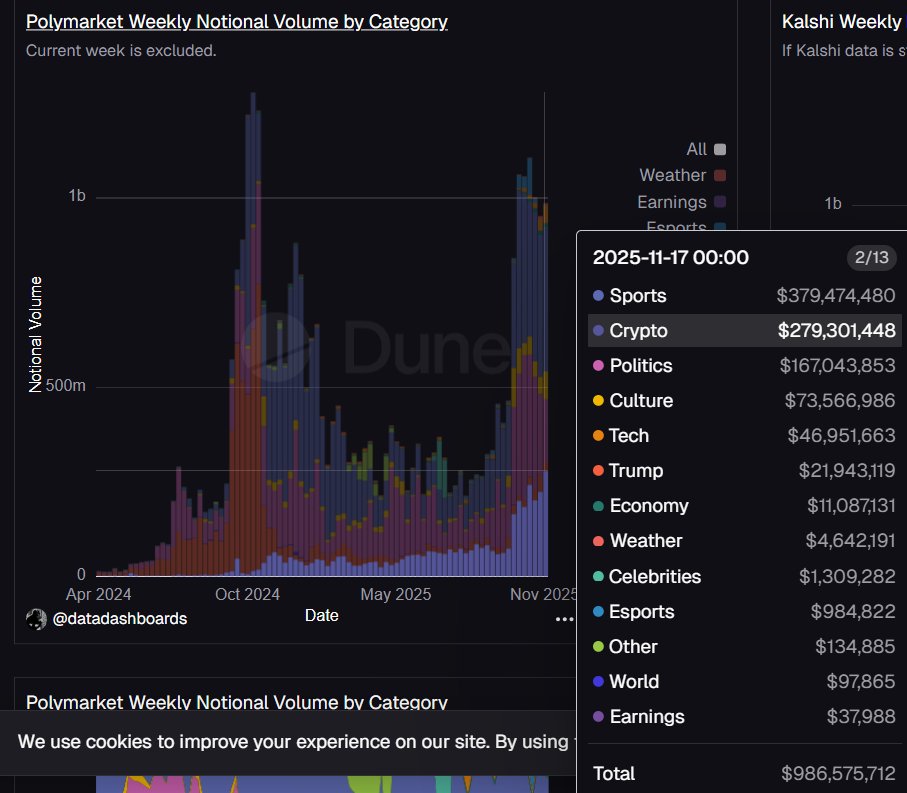Click the orange dot beside Tech in tooltip

(x=600, y=435)
